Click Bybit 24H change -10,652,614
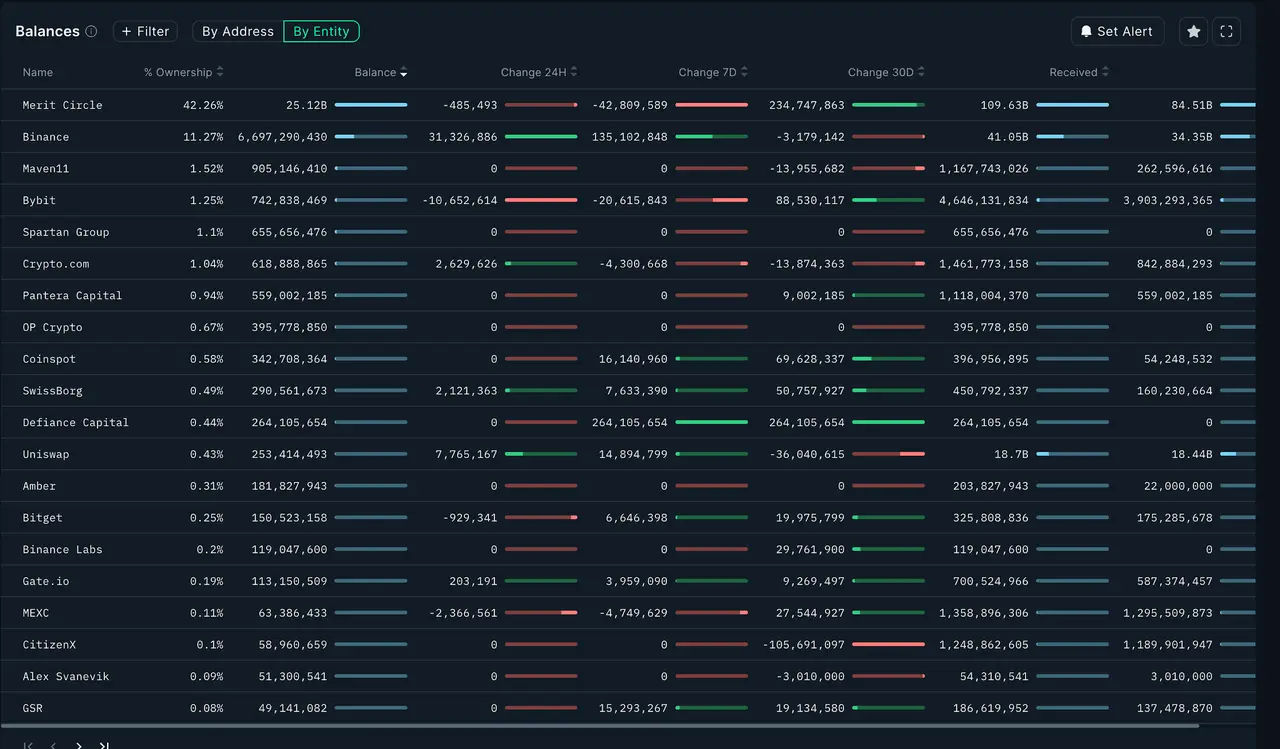This screenshot has height=749, width=1280. pyautogui.click(x=460, y=200)
